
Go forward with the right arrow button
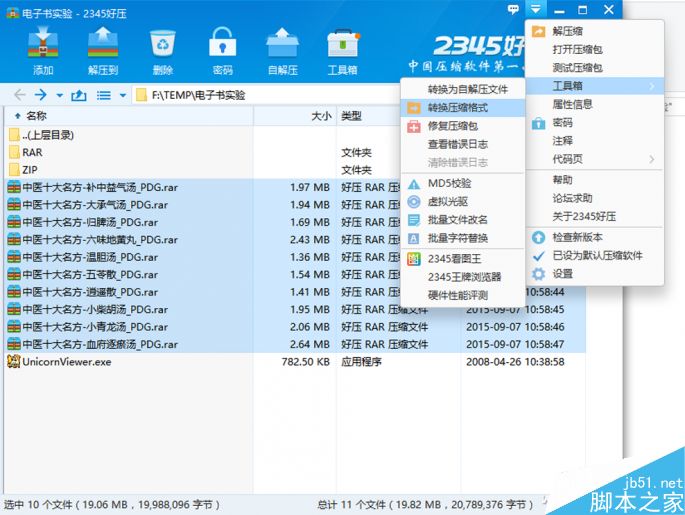pos(41,94)
